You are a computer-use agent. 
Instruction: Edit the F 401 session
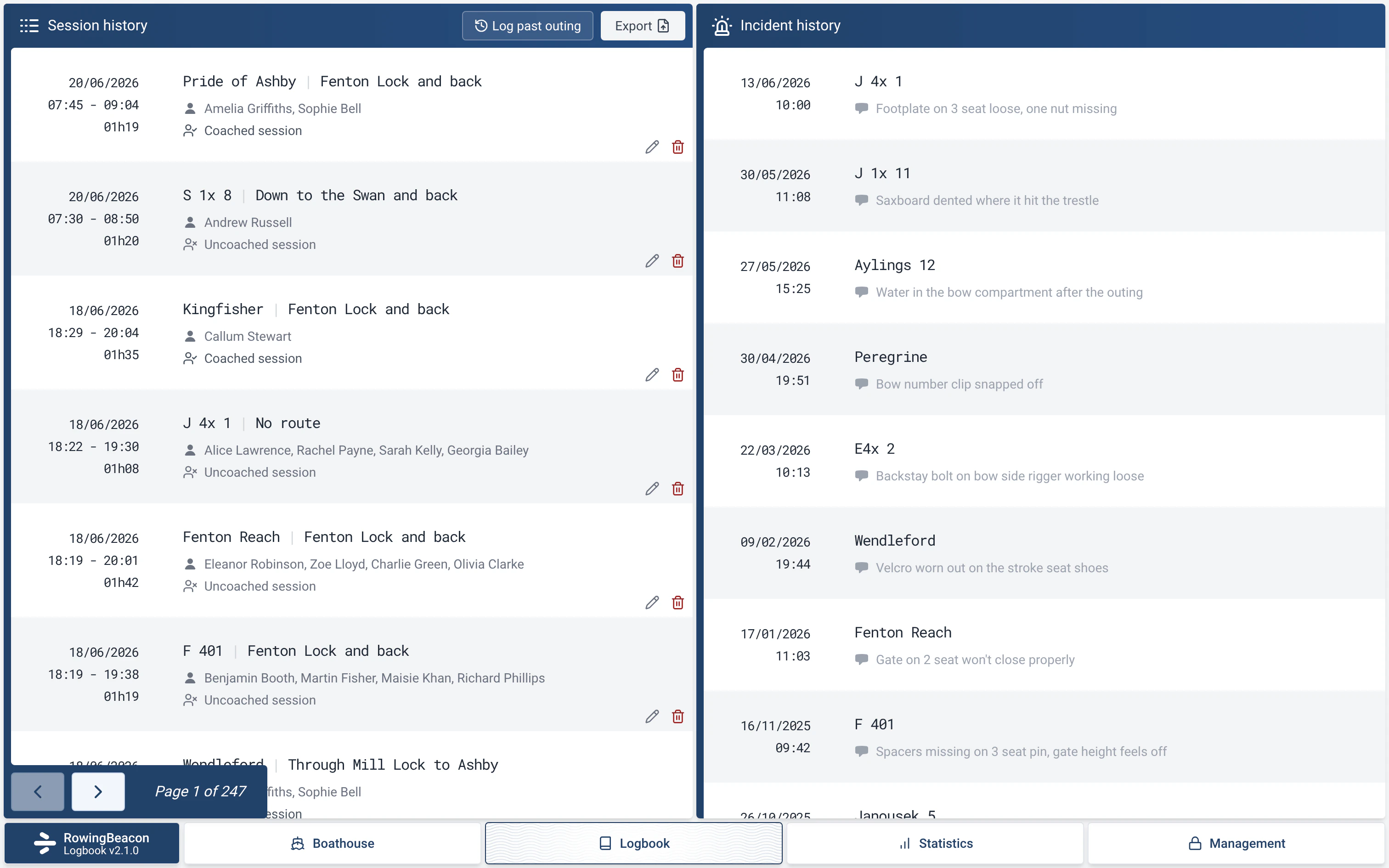click(652, 716)
